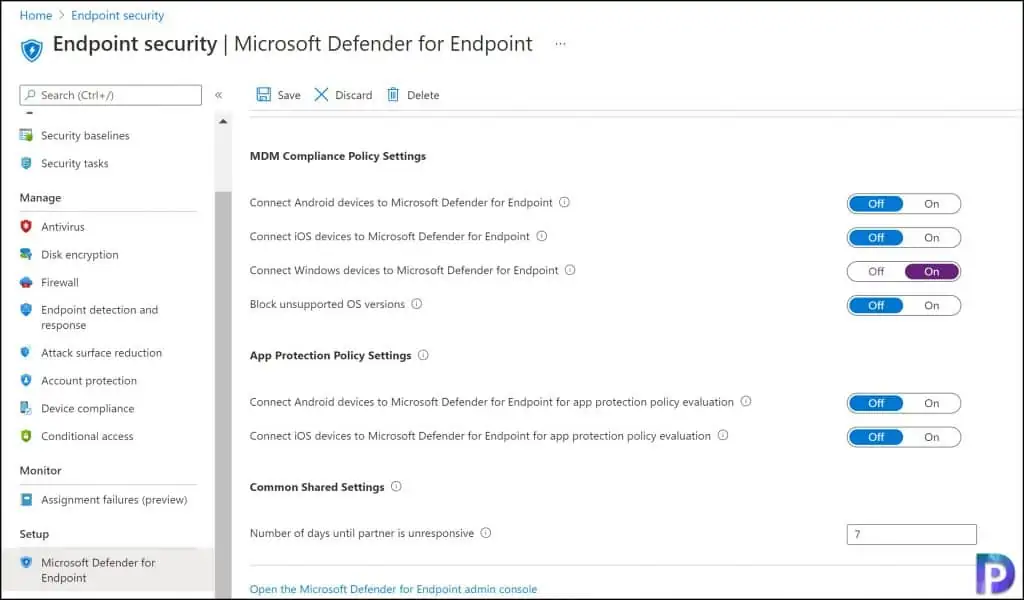Toggle iOS app protection policy evaluation switch

point(904,437)
